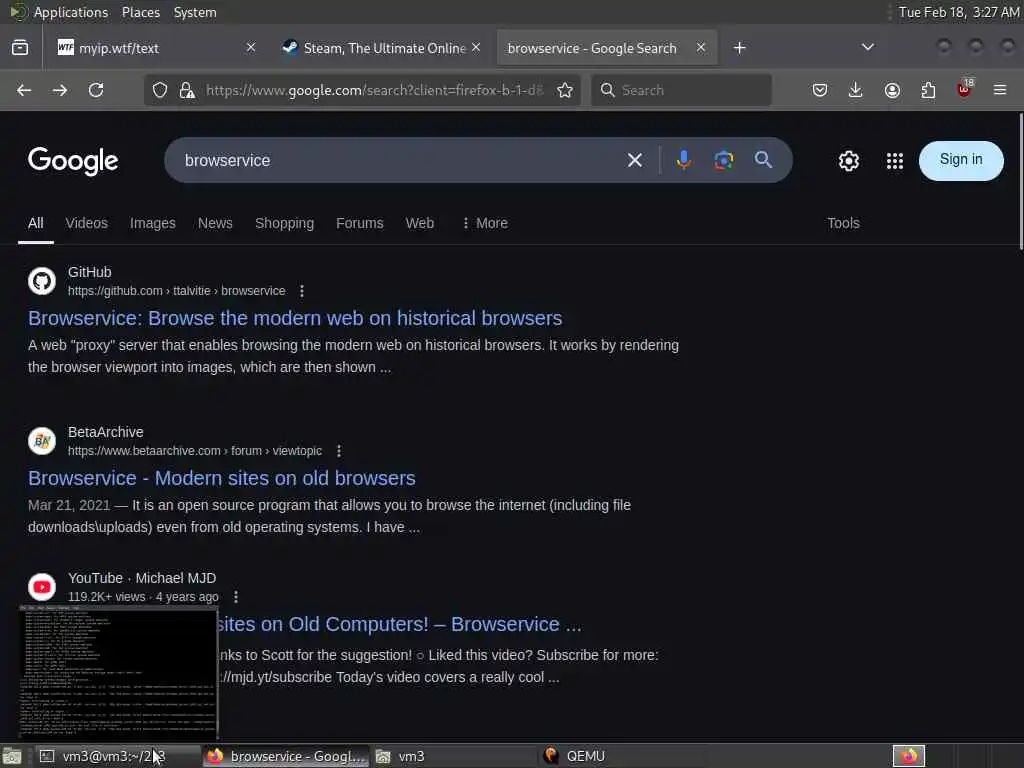Search by image with Google Lens icon

click(724, 160)
